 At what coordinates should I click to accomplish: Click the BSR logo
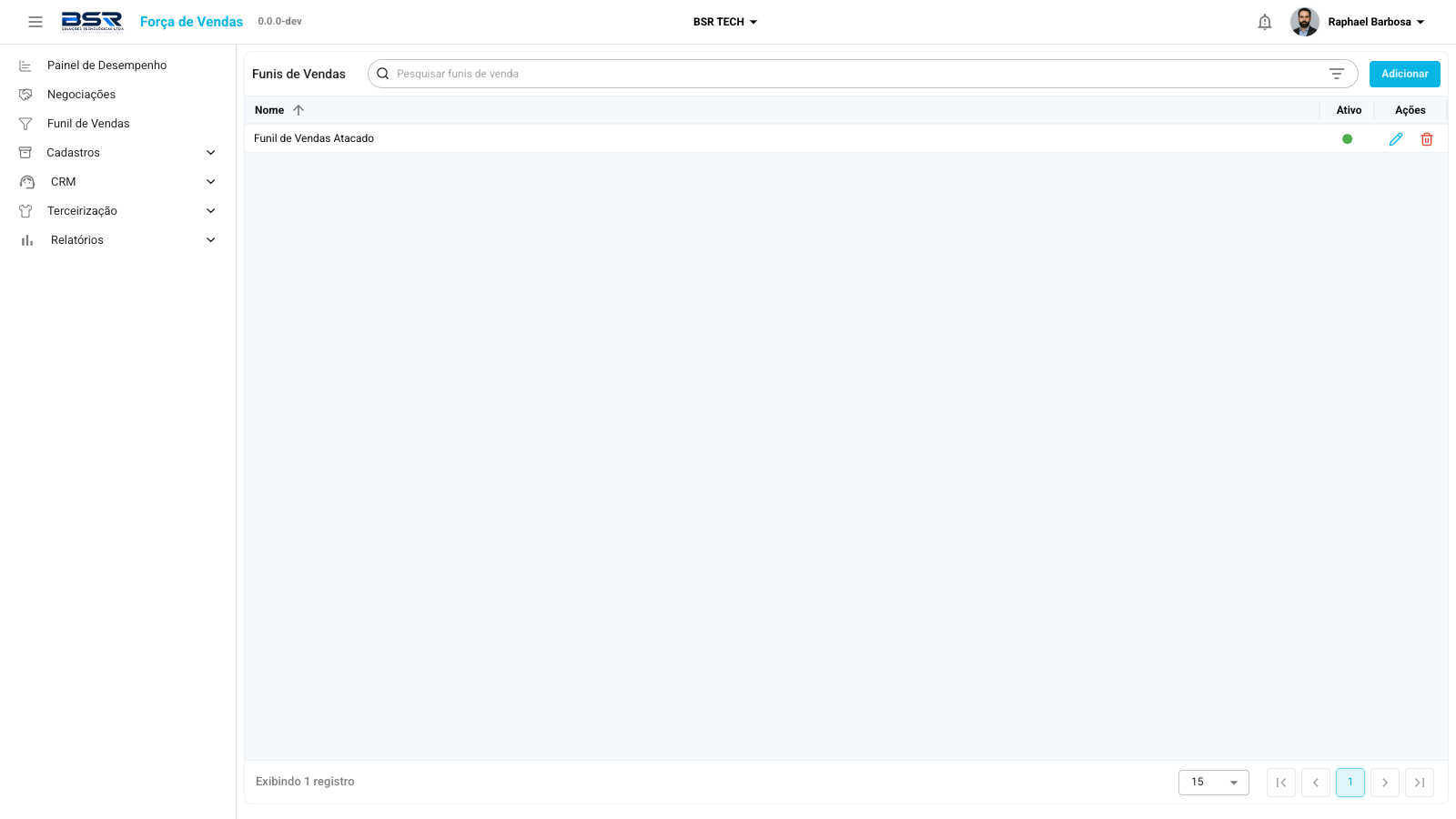click(92, 22)
